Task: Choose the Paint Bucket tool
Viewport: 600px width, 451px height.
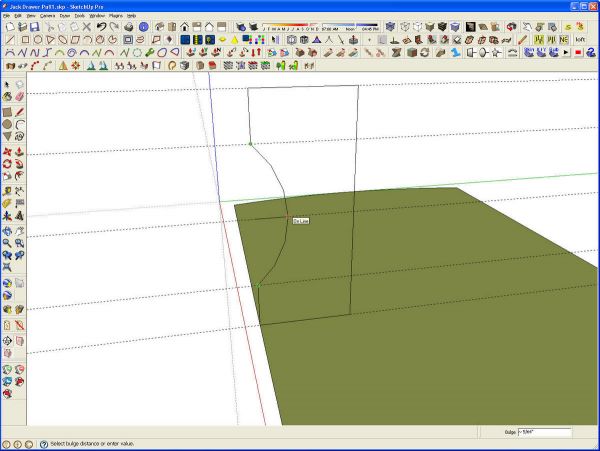Action: [x=7, y=96]
